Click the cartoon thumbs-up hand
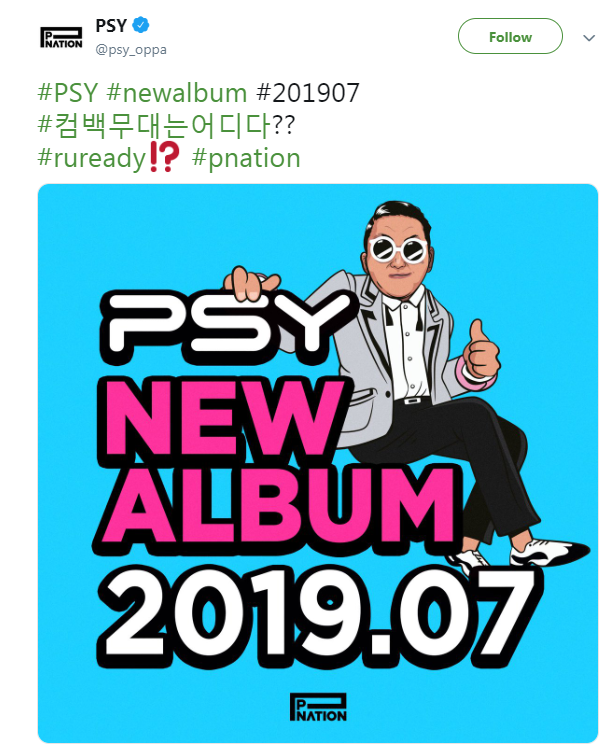The height and width of the screenshot is (755, 609). [x=482, y=350]
